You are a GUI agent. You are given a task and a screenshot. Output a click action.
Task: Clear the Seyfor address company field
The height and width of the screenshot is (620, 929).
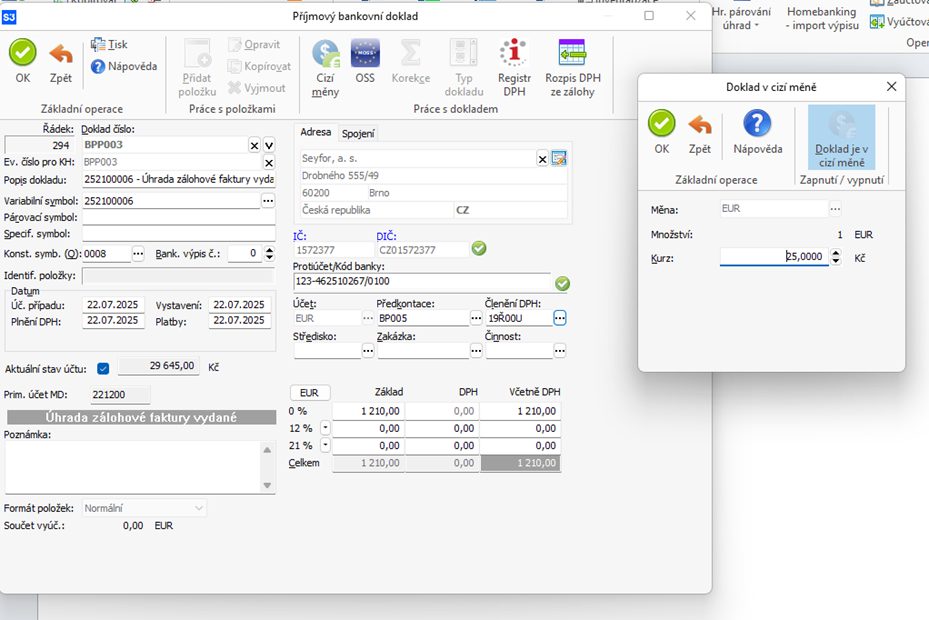coord(542,159)
